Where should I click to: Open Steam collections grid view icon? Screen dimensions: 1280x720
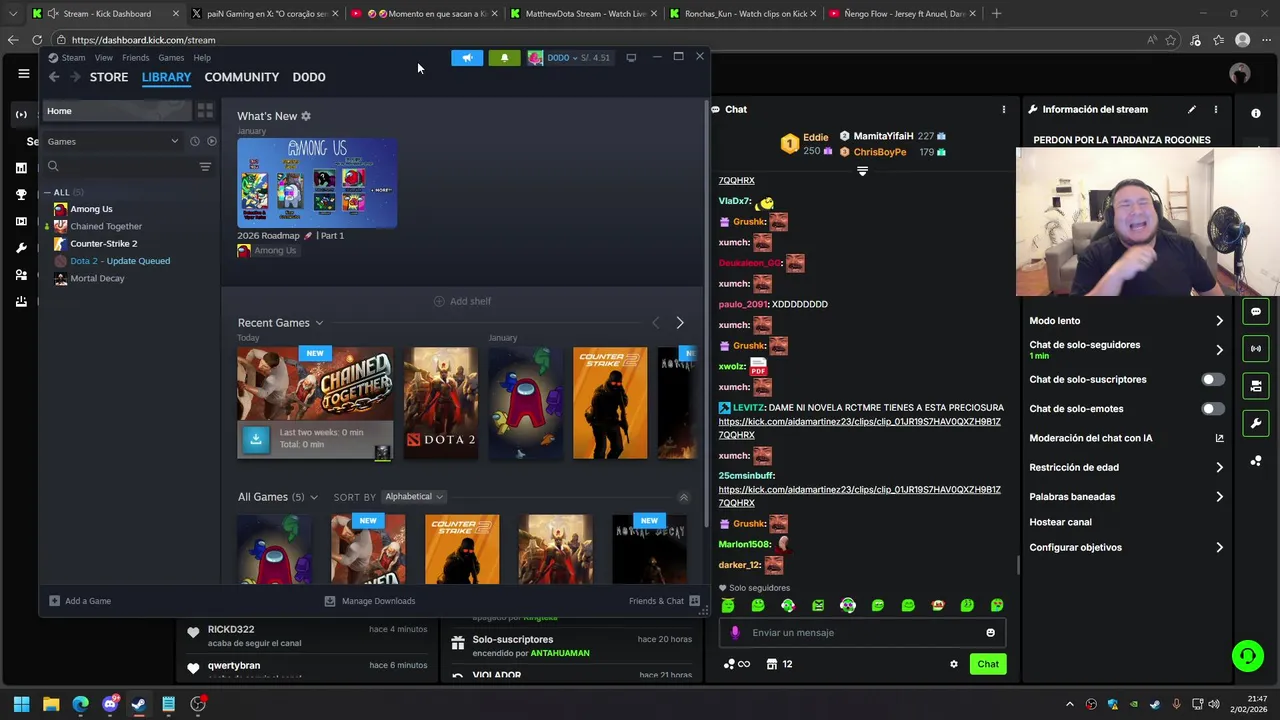[x=205, y=111]
